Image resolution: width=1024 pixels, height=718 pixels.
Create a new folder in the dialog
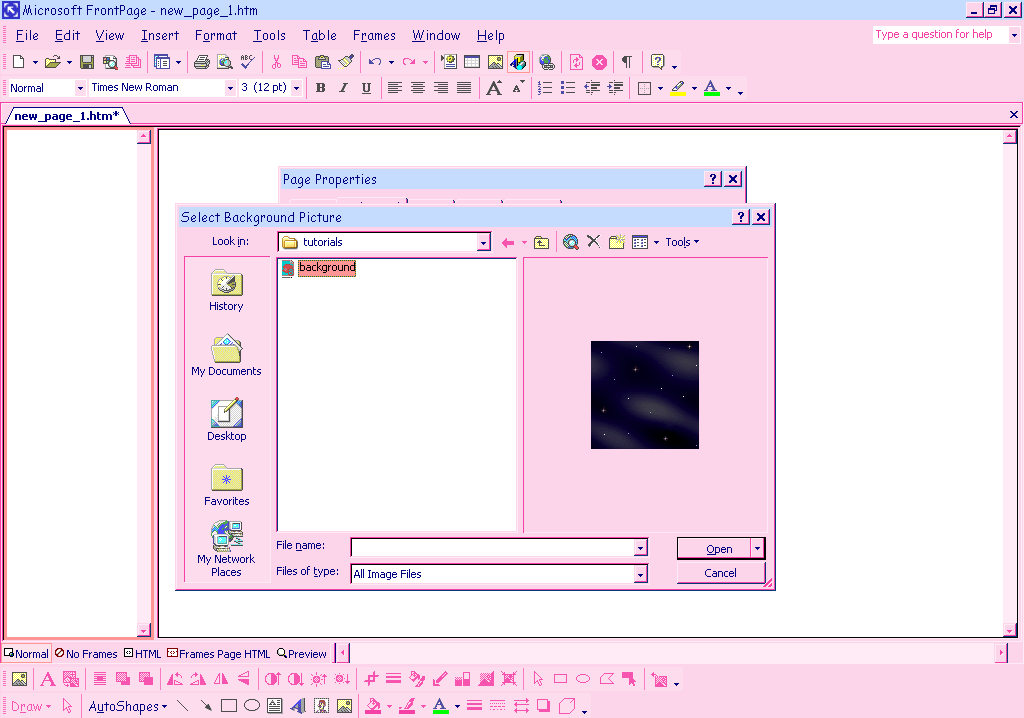tap(617, 242)
